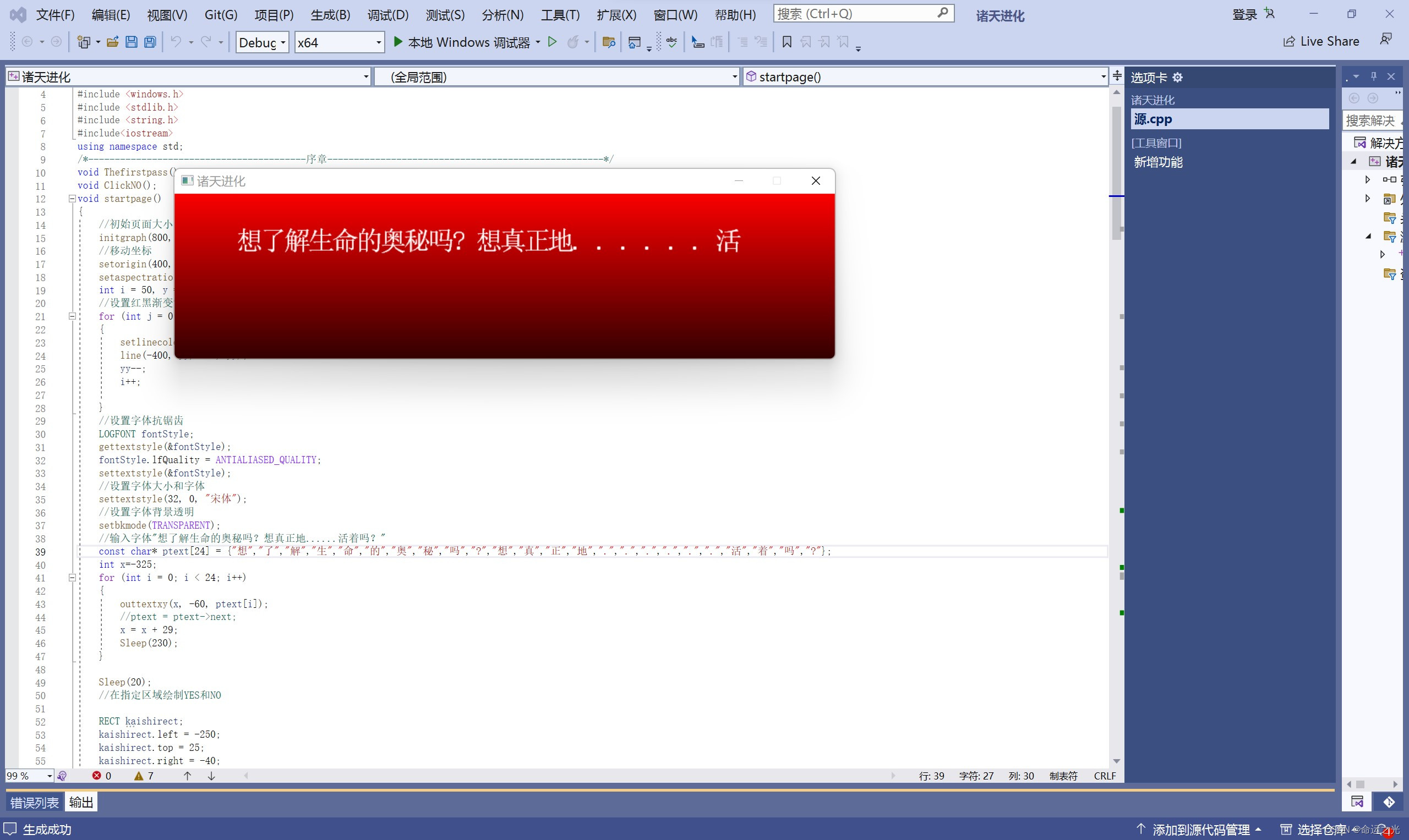This screenshot has height=840, width=1409.
Task: Focus the 搜索 (Ctrl+Q) search box
Action: pyautogui.click(x=864, y=14)
